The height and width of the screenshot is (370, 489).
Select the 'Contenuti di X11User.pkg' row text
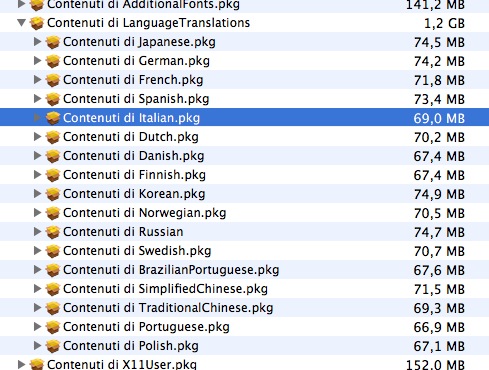[x=122, y=364]
